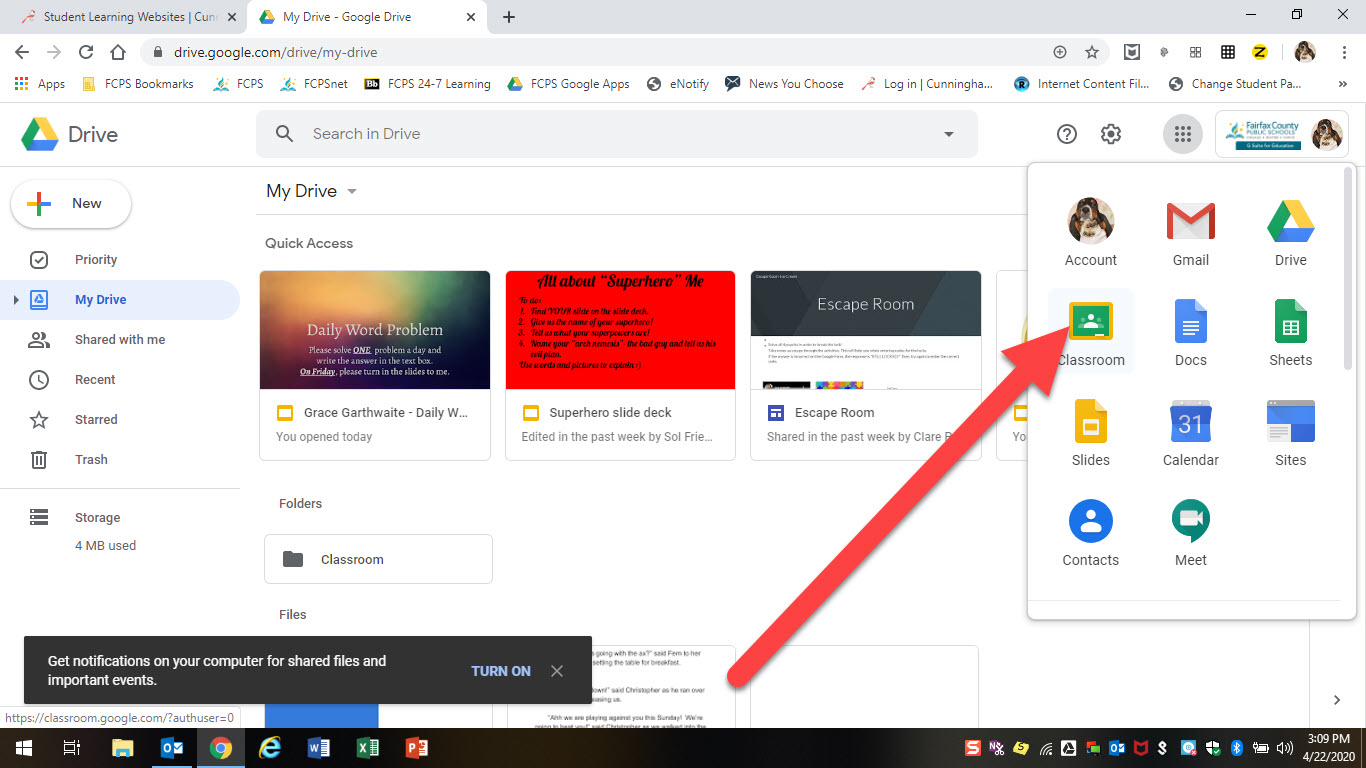
Task: Open Calendar from the apps grid
Action: (1190, 431)
